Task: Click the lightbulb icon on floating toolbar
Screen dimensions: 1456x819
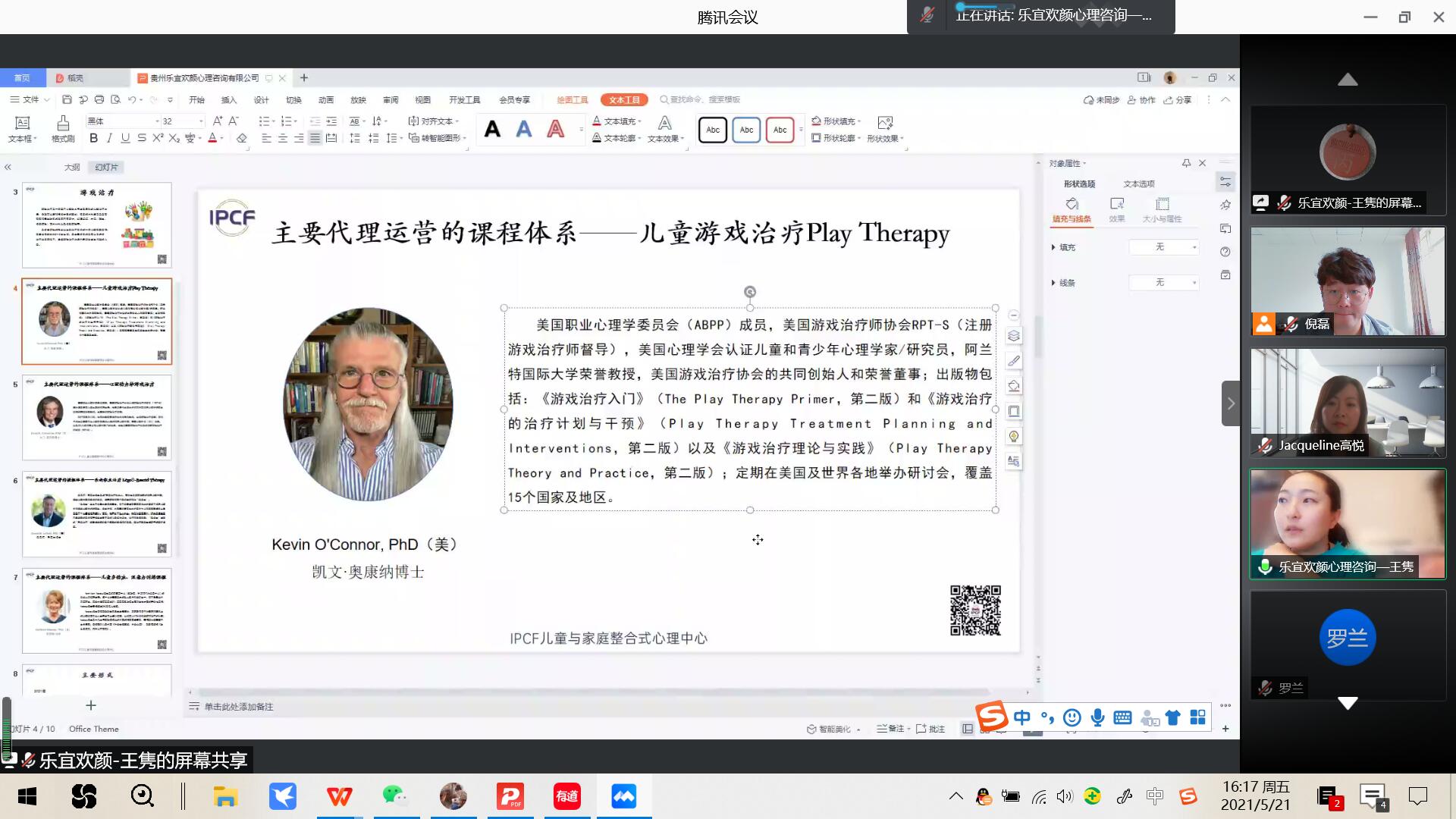Action: point(1014,436)
